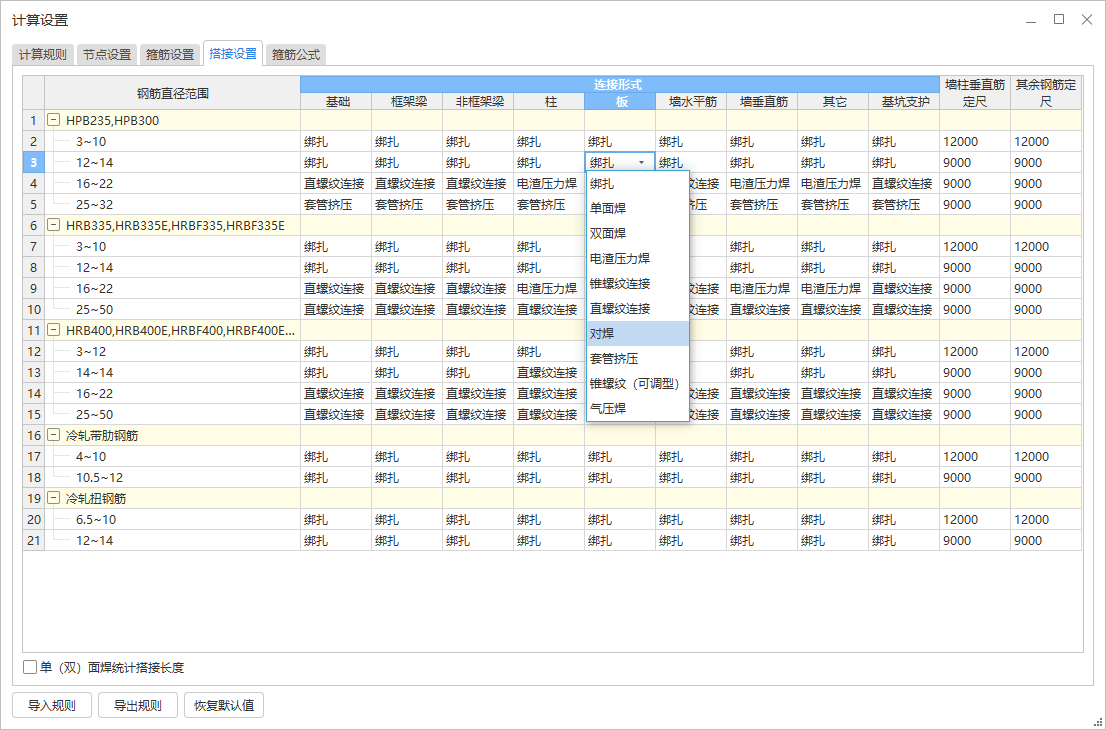Open the 节点设置 tab
This screenshot has width=1106, height=730.
tap(107, 55)
